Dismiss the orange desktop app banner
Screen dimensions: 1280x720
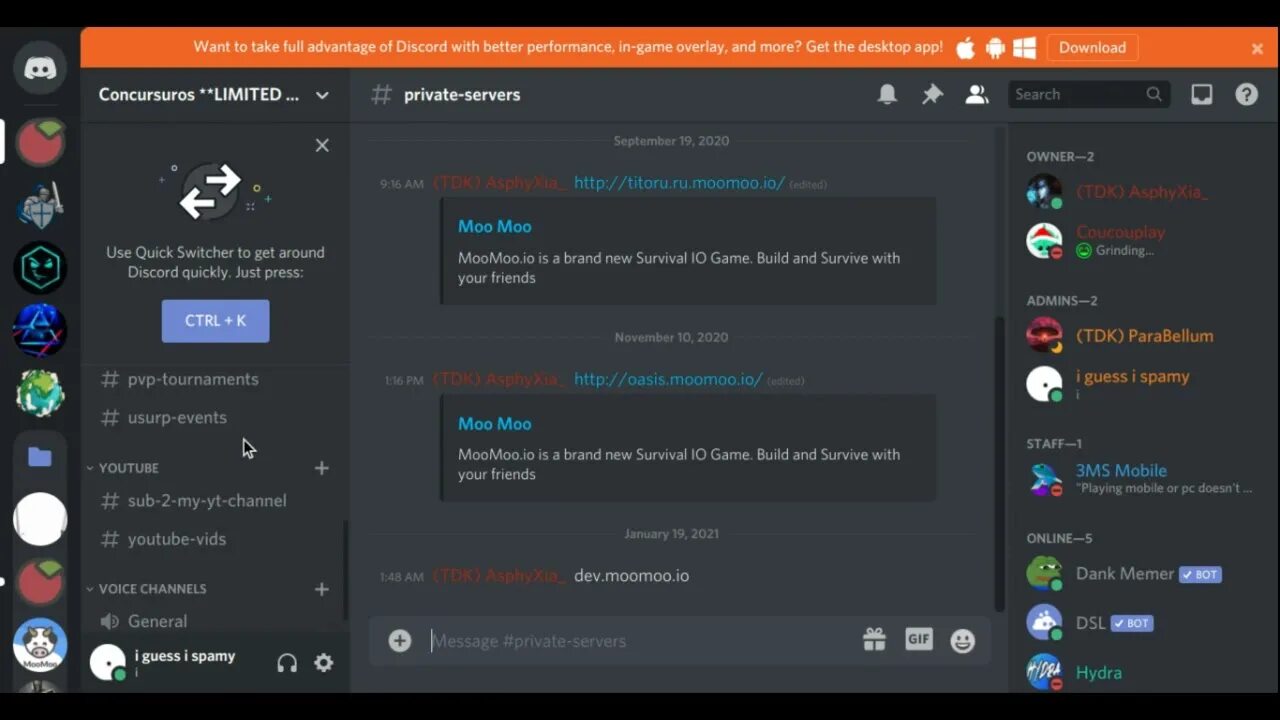pos(1257,48)
